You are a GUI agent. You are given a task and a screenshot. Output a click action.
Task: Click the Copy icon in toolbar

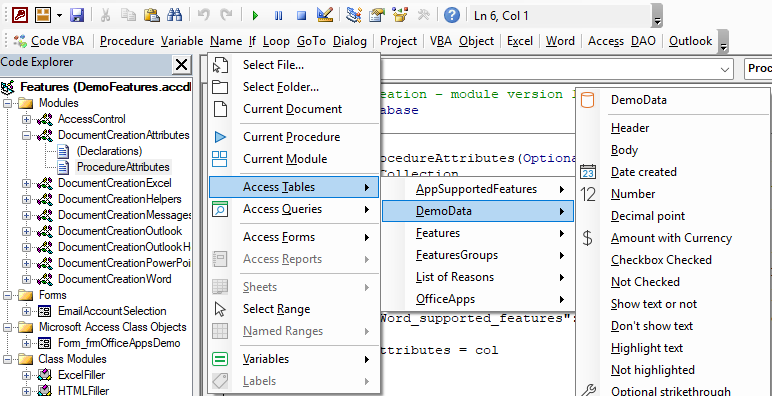click(x=129, y=15)
